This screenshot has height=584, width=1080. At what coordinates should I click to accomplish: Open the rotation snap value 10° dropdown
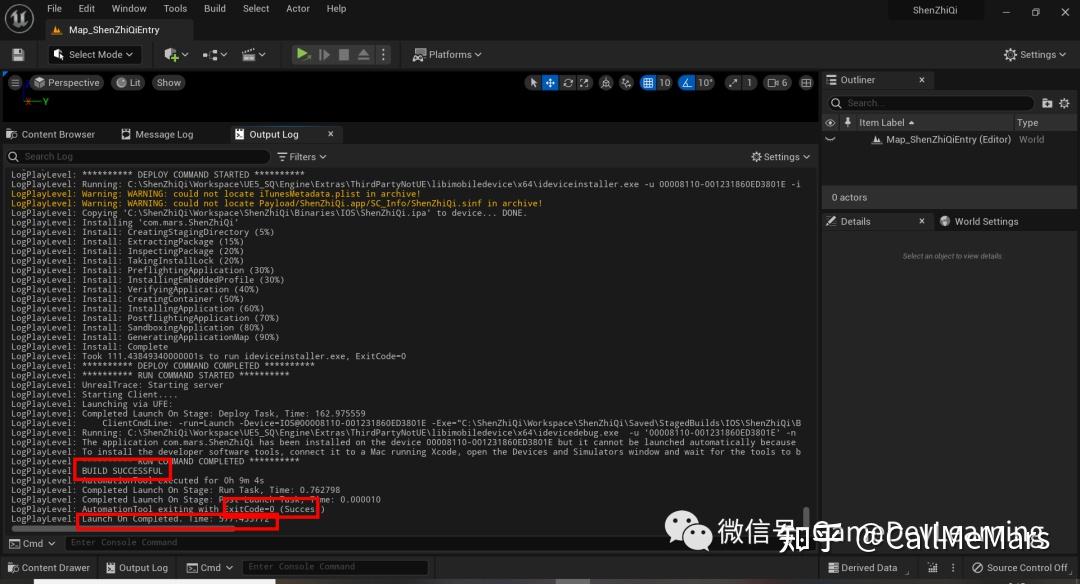tap(705, 83)
